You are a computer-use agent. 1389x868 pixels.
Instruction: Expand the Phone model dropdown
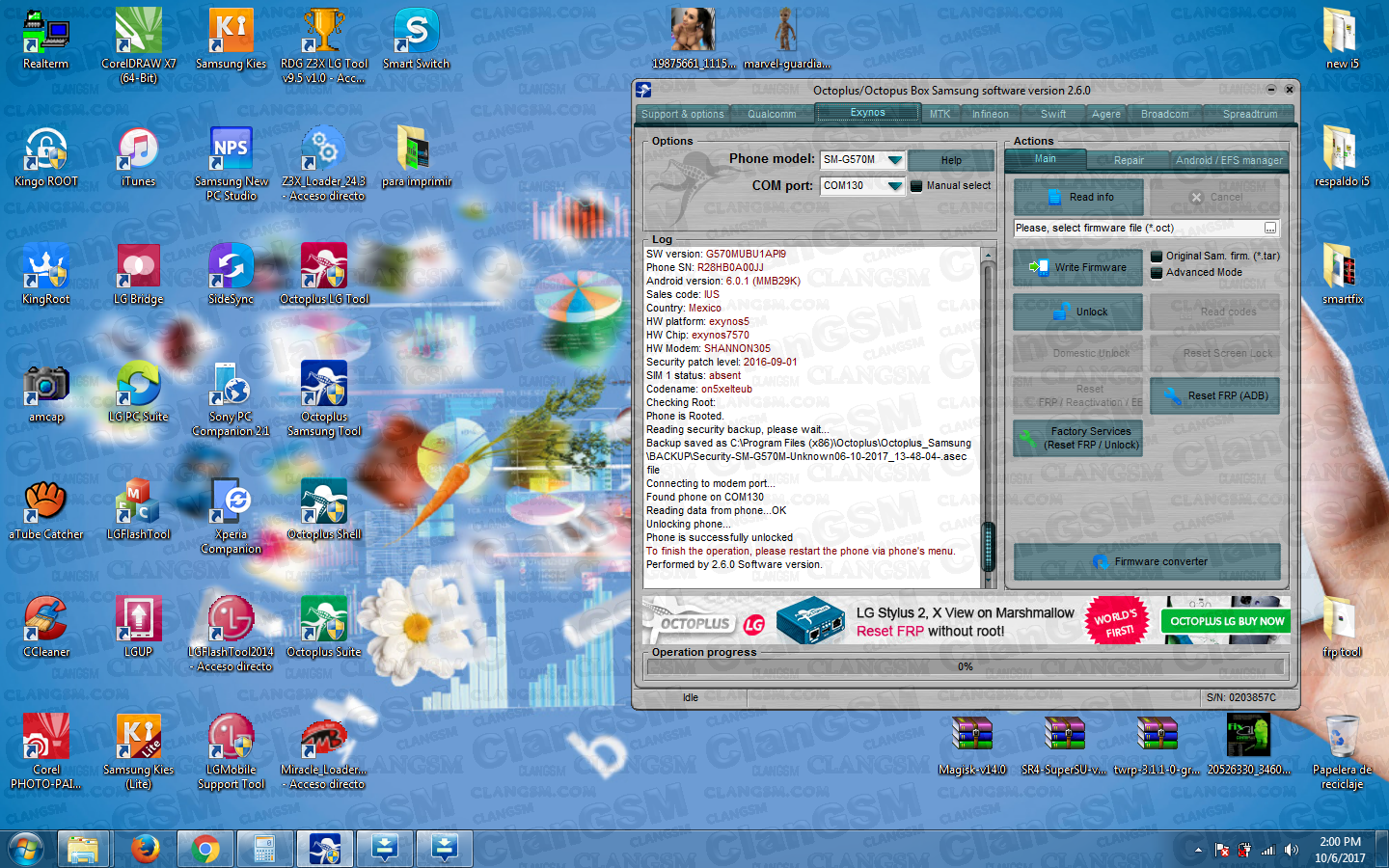(894, 160)
